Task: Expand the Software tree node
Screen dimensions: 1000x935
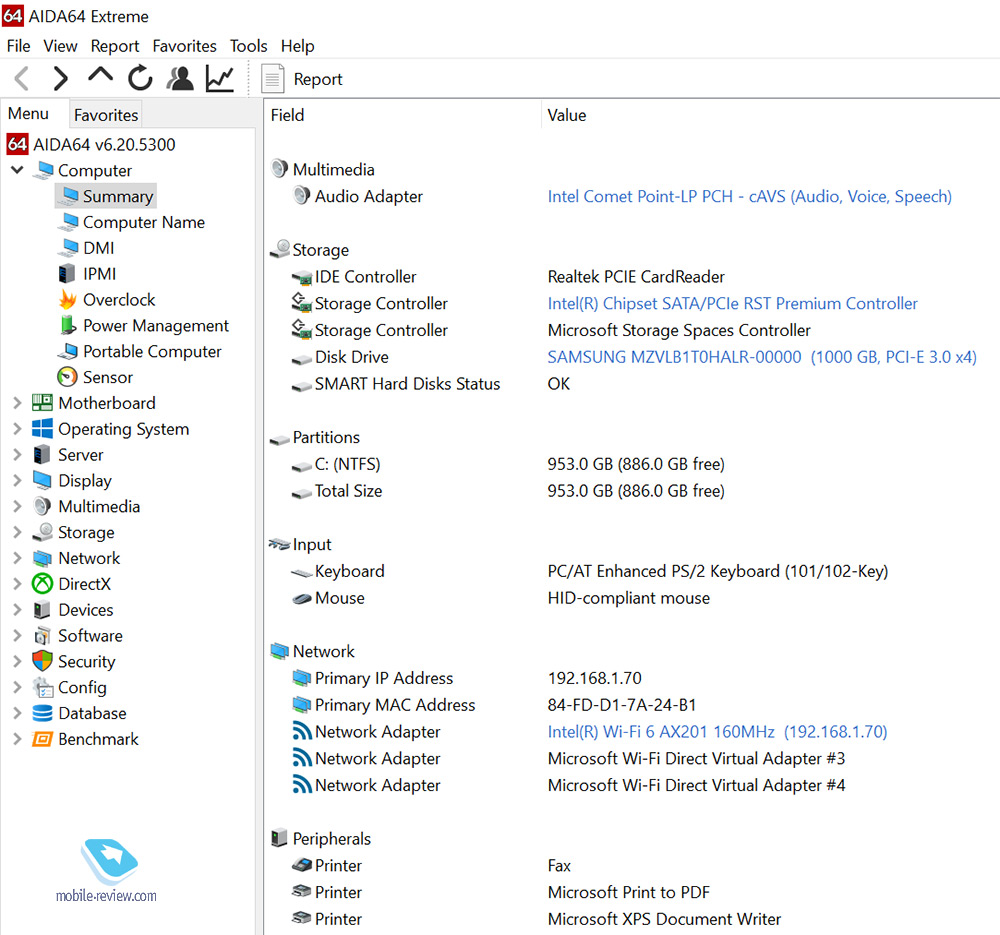Action: coord(17,636)
